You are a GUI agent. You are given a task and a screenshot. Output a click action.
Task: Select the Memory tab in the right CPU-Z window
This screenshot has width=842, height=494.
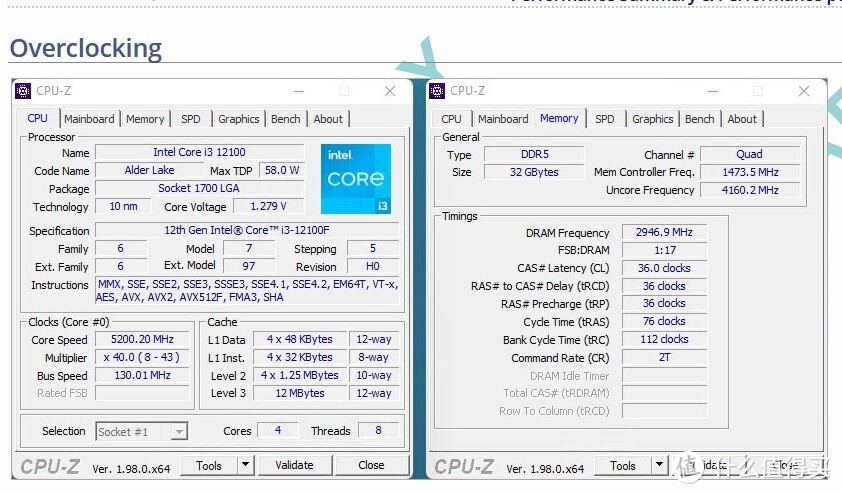pos(559,118)
